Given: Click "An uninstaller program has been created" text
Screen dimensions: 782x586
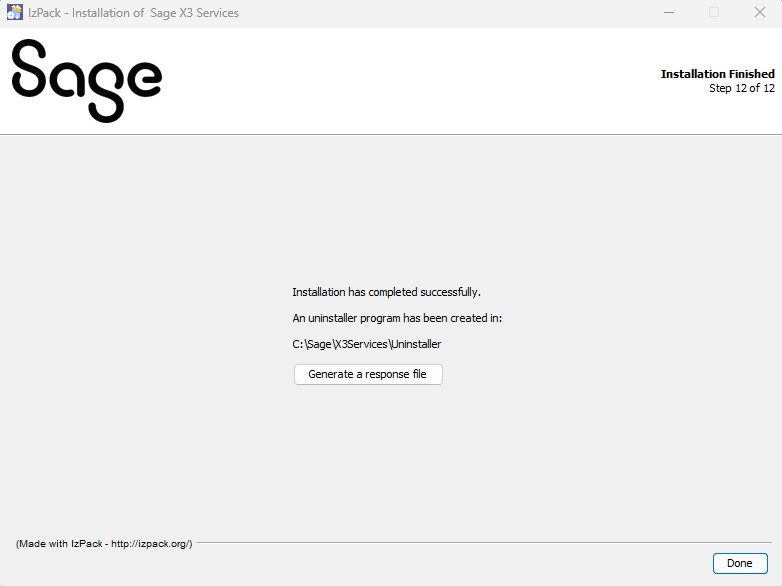Looking at the screenshot, I should (396, 318).
